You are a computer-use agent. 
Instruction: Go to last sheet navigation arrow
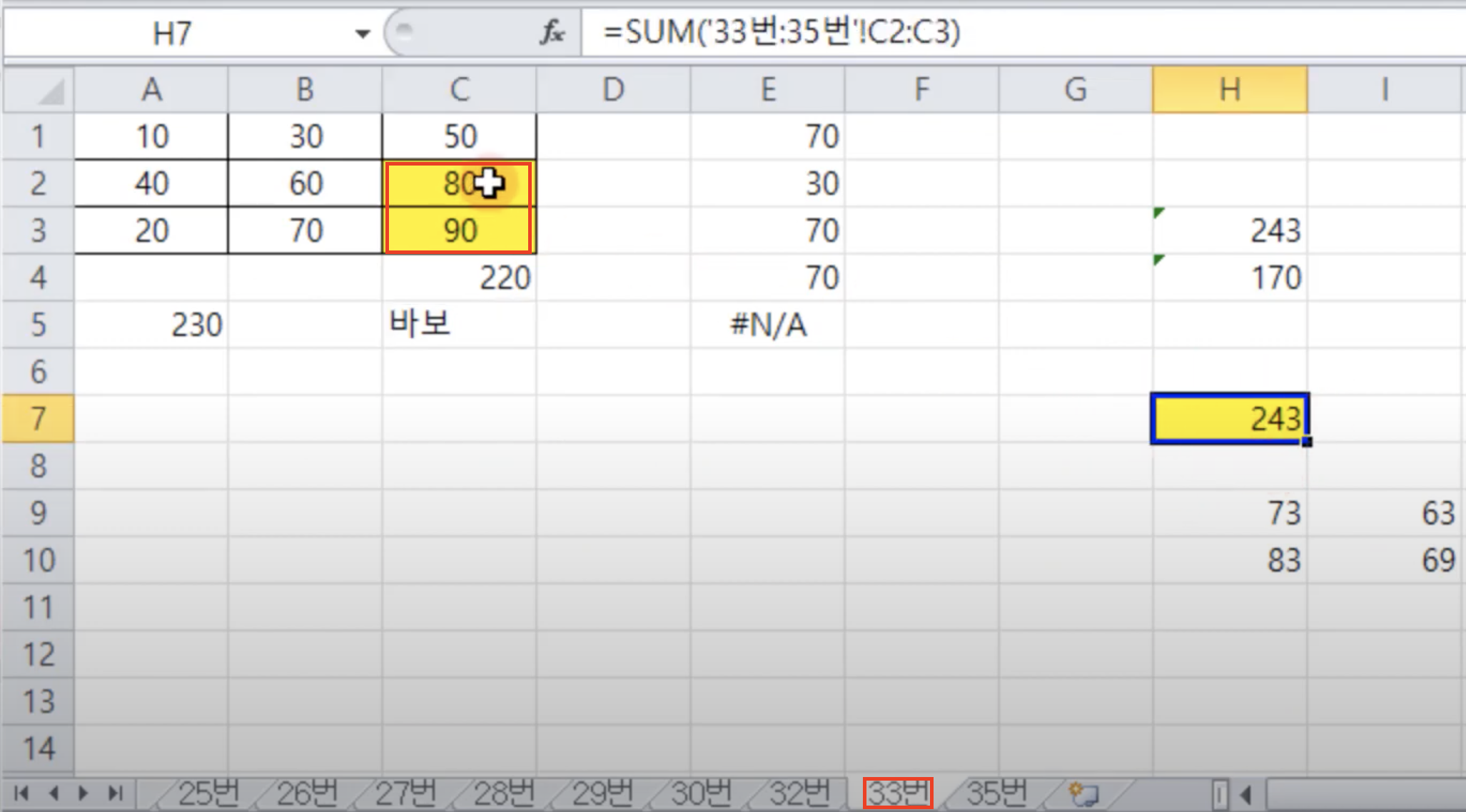pyautogui.click(x=116, y=793)
